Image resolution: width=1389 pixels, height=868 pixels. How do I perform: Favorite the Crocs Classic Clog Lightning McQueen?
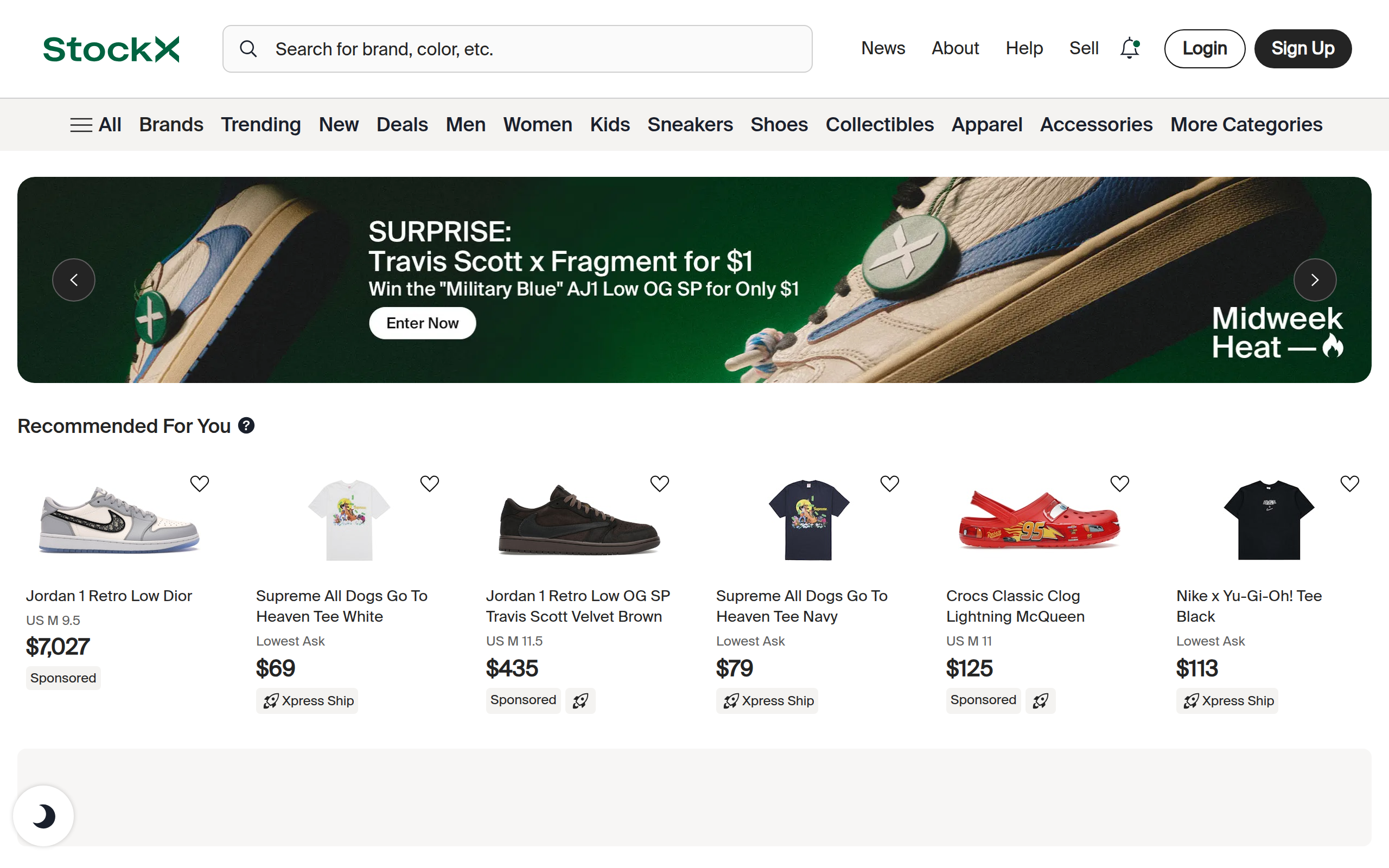click(1119, 483)
